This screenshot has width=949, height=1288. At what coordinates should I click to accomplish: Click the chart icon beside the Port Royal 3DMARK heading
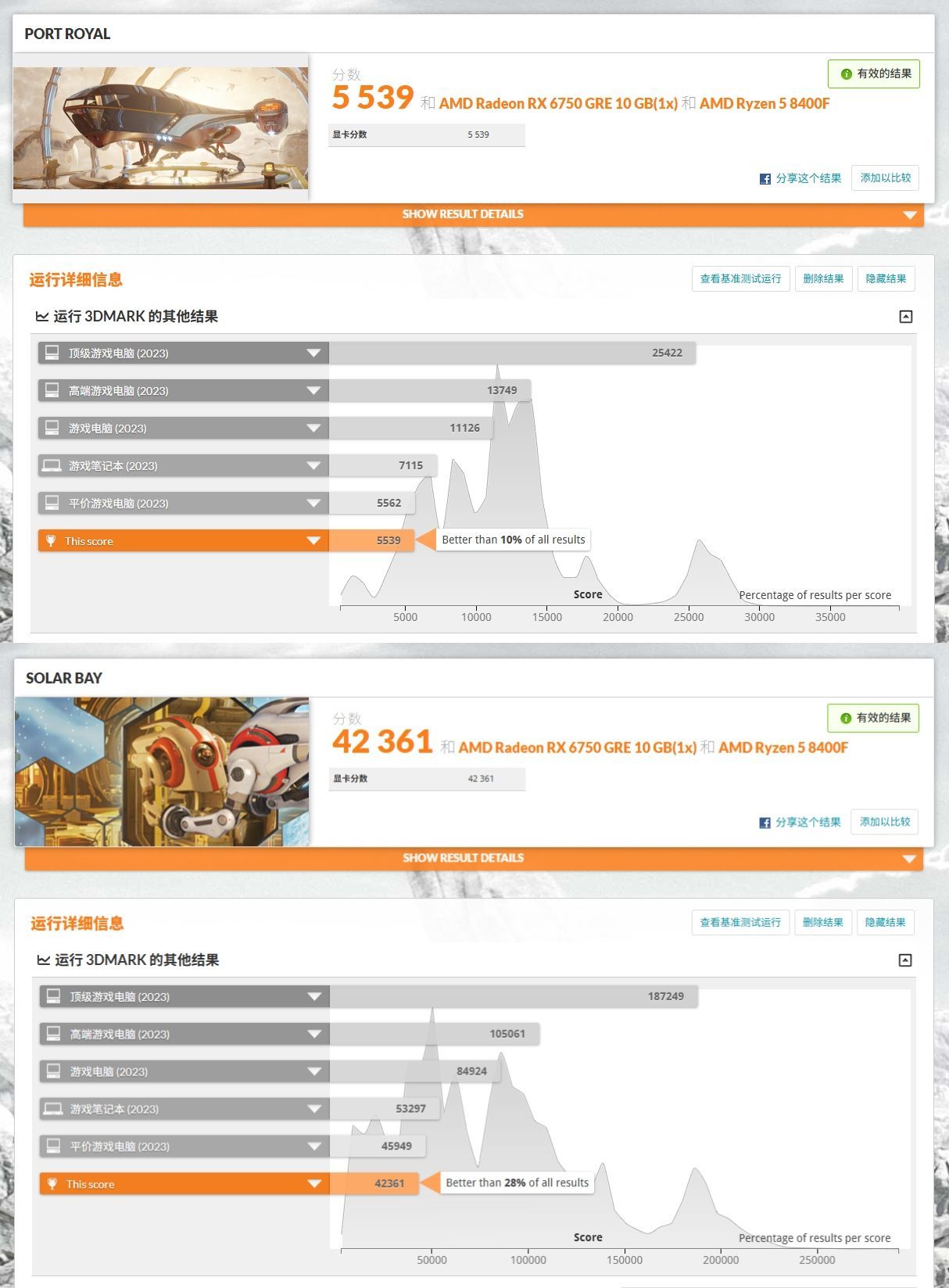(42, 317)
